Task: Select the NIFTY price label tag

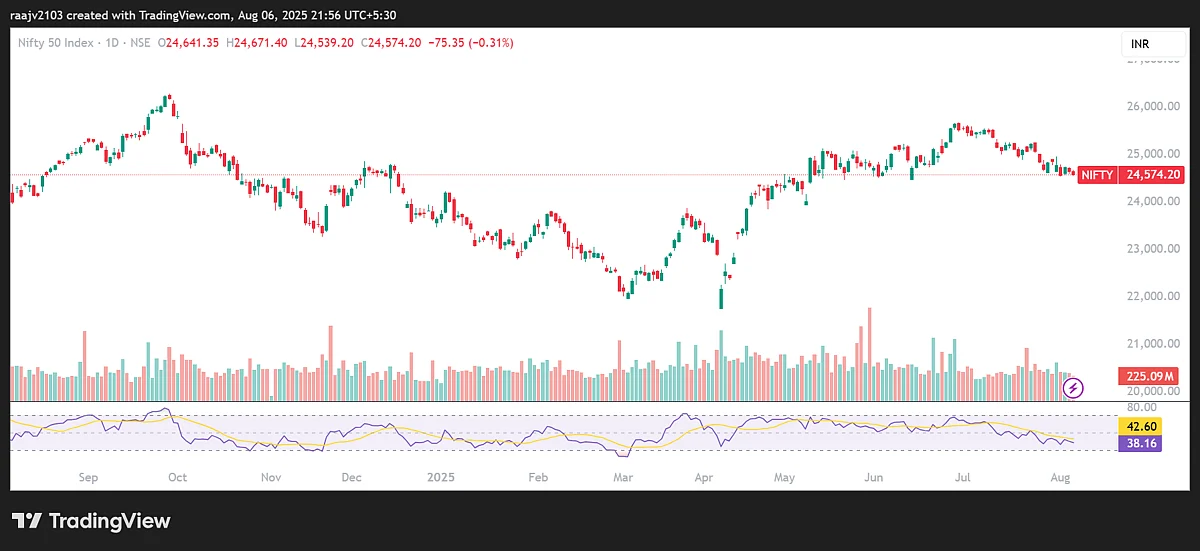Action: click(1097, 174)
